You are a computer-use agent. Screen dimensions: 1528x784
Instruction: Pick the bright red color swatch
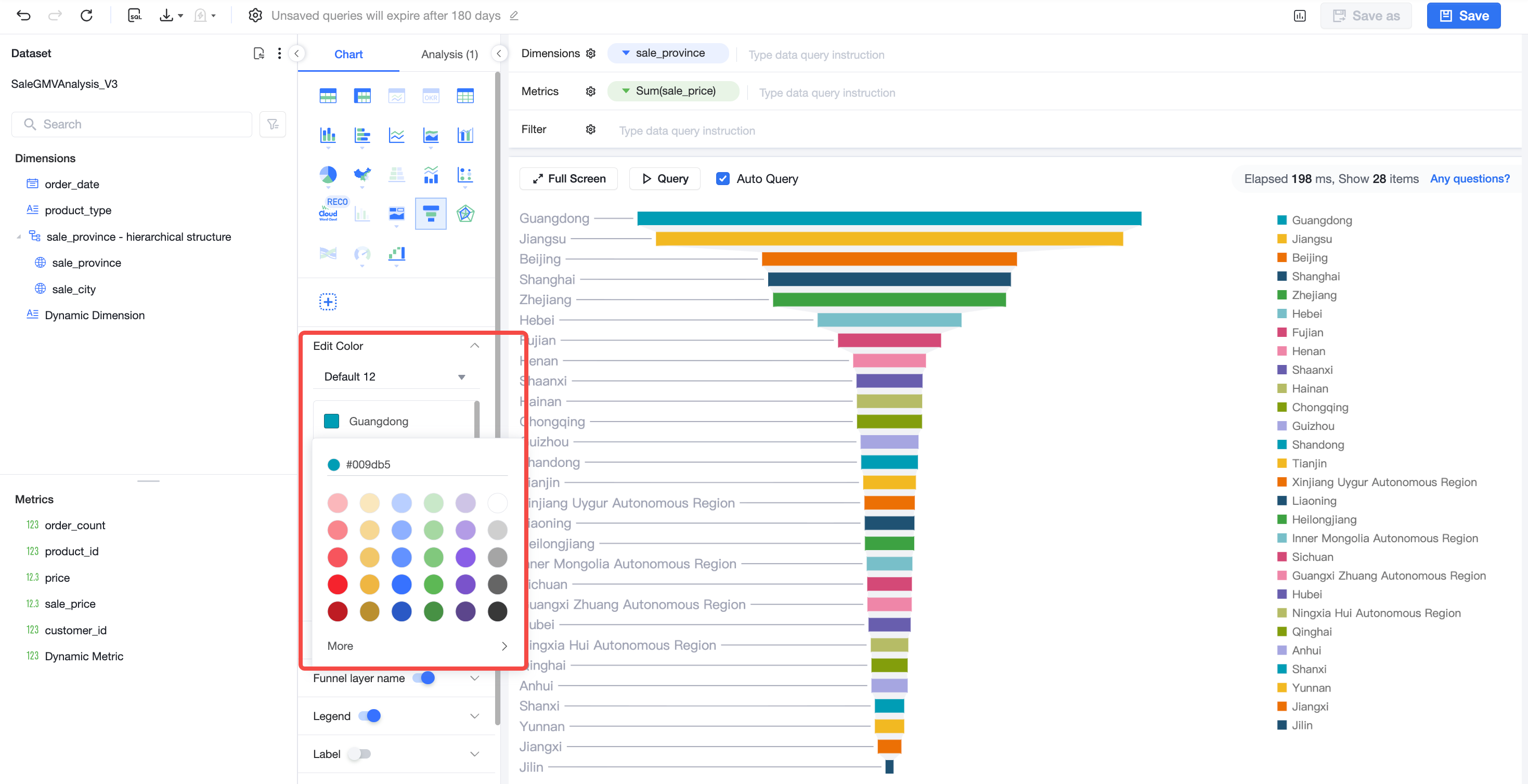(x=338, y=584)
